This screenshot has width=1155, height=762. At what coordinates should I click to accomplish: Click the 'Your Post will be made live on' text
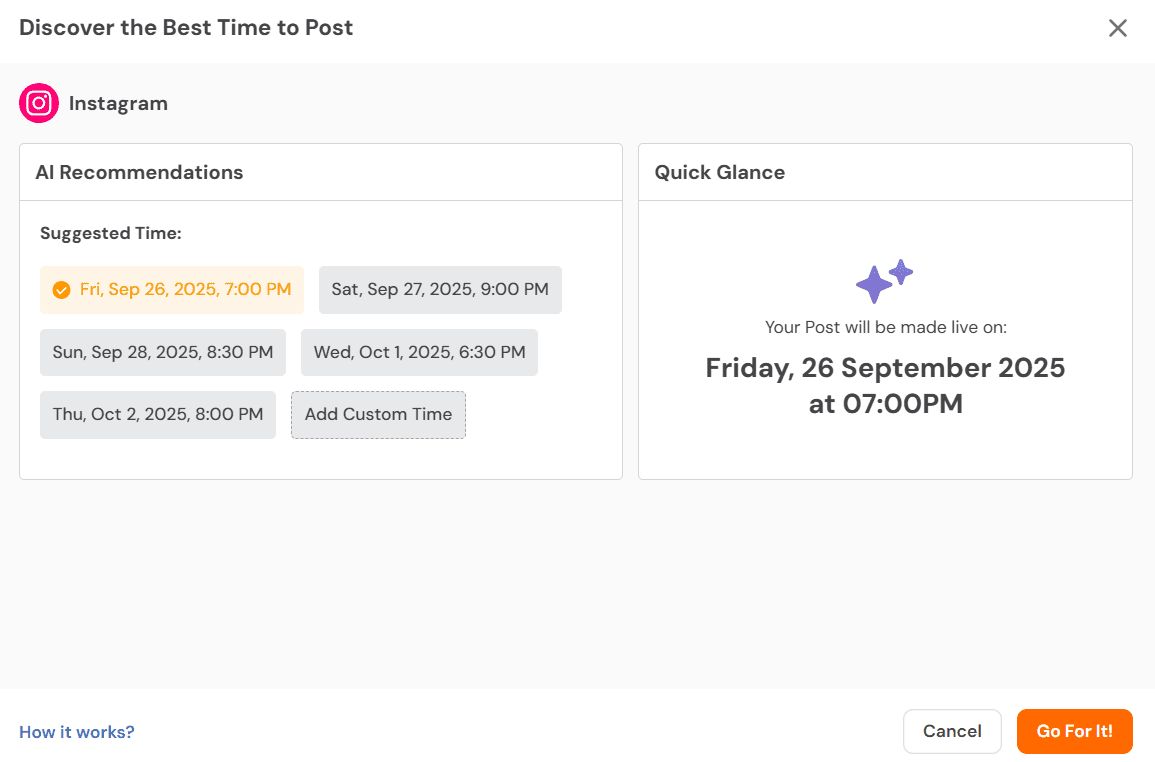pos(884,327)
